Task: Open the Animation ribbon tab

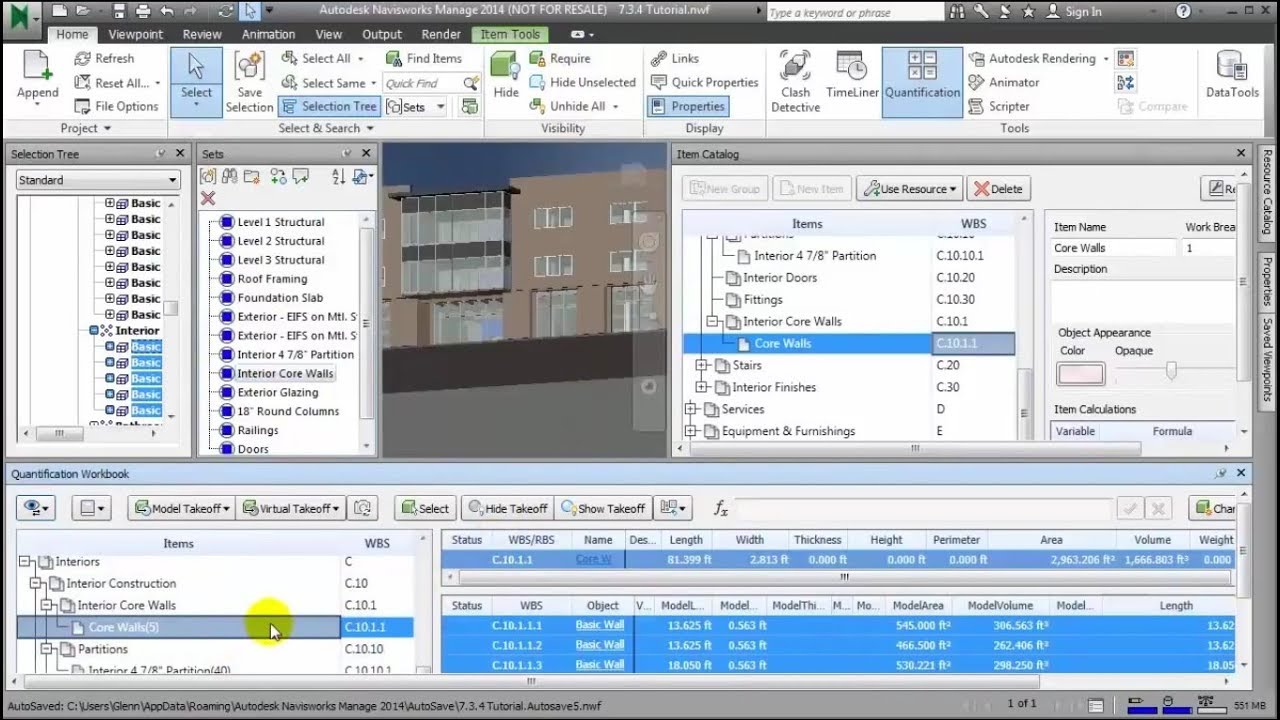Action: [268, 34]
